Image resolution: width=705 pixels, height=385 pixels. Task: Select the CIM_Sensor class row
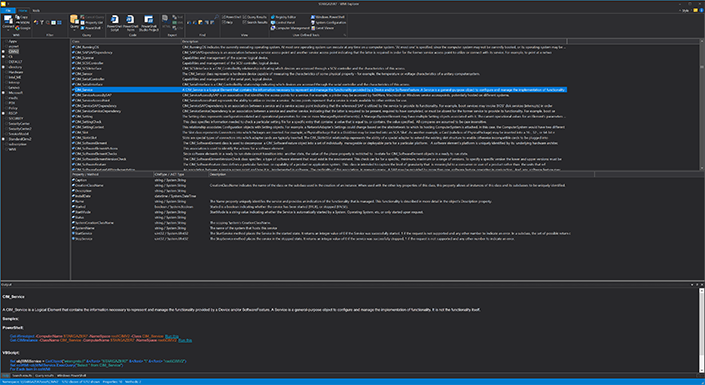coord(319,74)
